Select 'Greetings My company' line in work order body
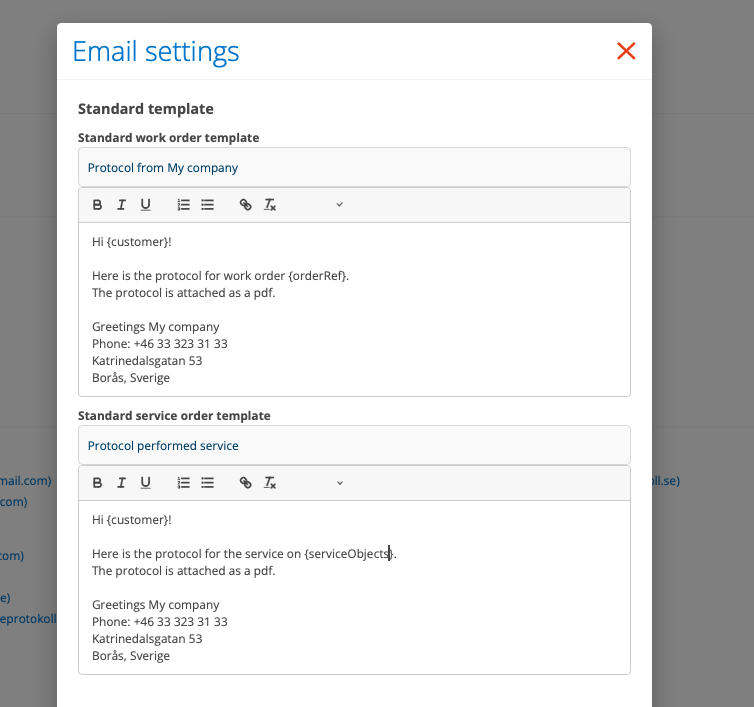Viewport: 754px width, 707px height. click(156, 327)
